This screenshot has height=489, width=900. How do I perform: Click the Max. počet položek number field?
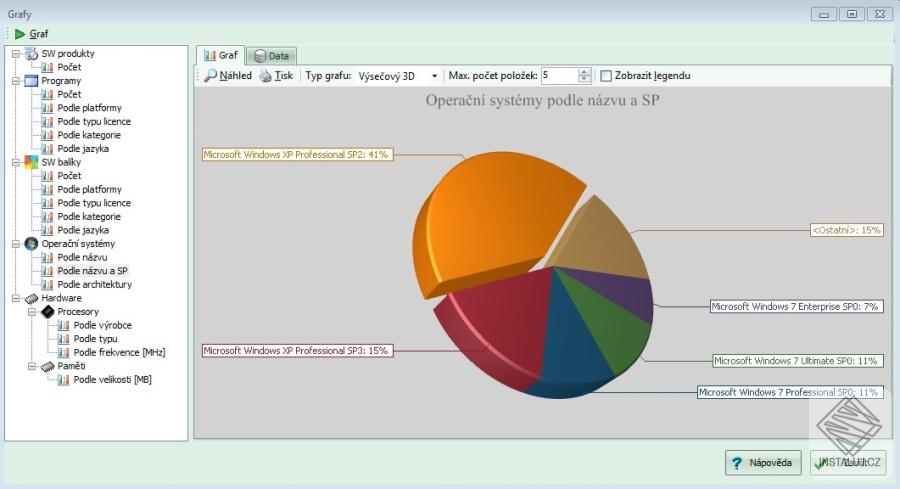point(560,76)
